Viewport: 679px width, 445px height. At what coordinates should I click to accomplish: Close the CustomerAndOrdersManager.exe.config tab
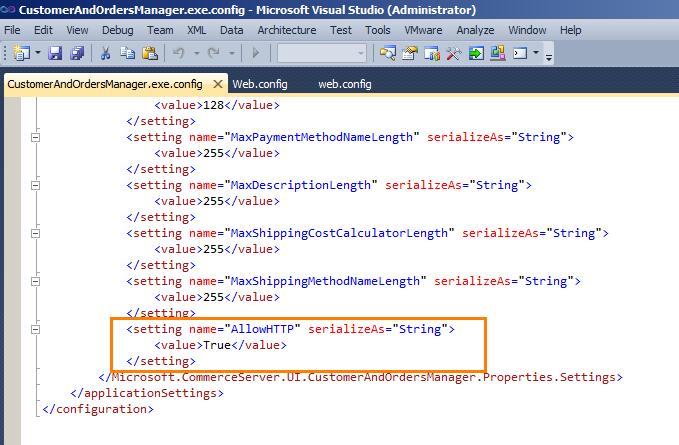click(218, 84)
